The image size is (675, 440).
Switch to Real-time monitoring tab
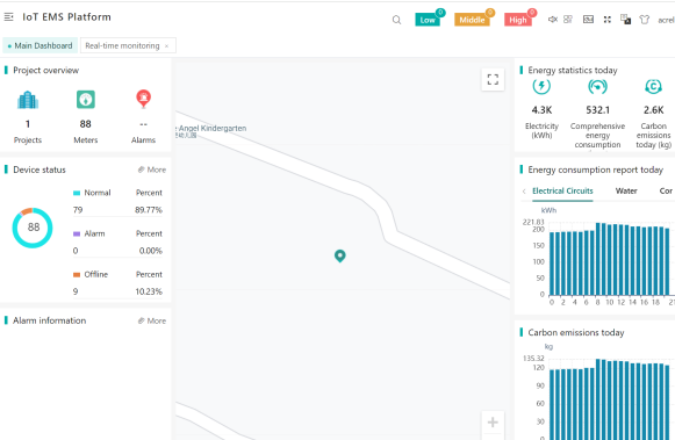click(122, 46)
